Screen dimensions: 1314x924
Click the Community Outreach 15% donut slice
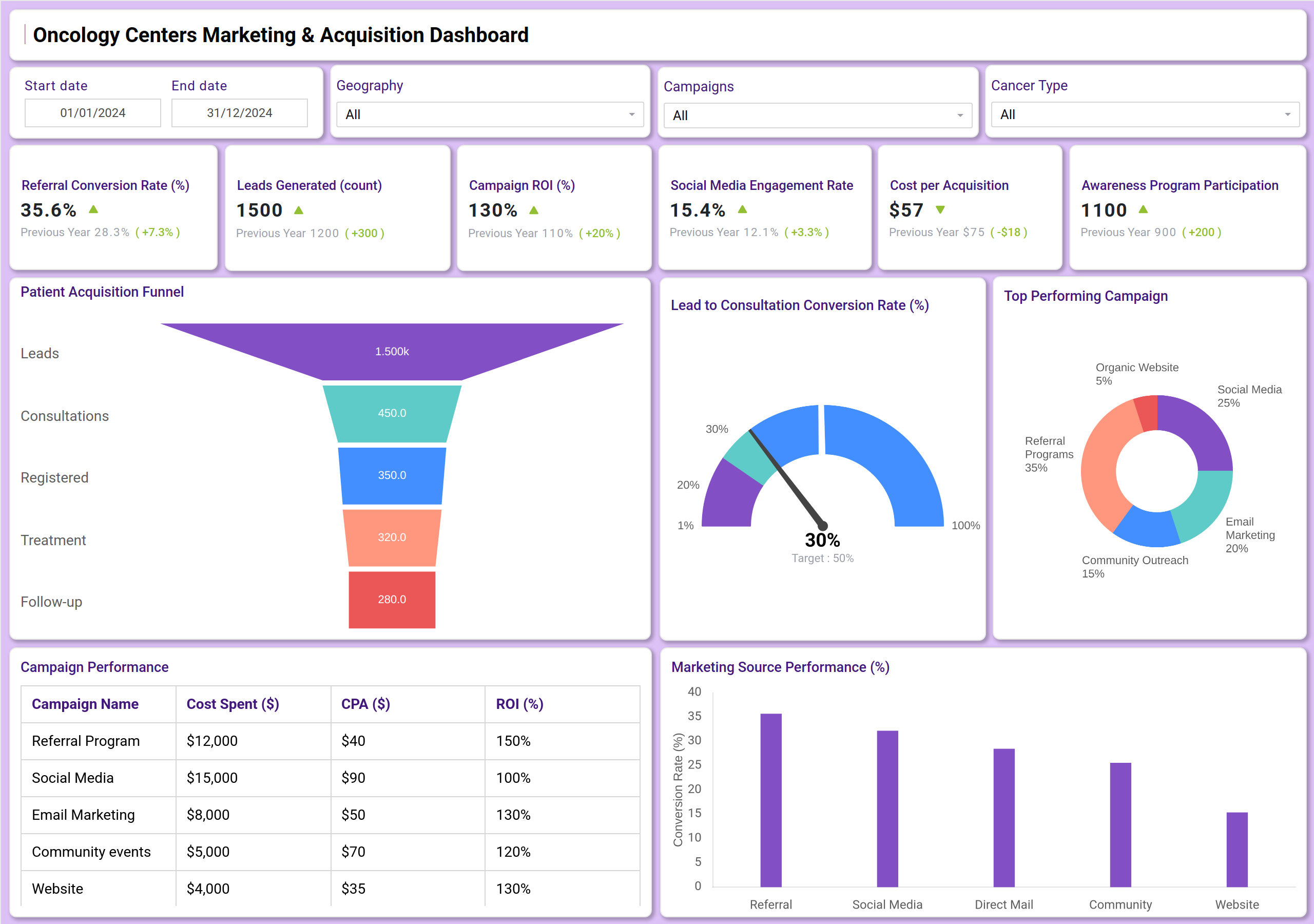click(1149, 528)
